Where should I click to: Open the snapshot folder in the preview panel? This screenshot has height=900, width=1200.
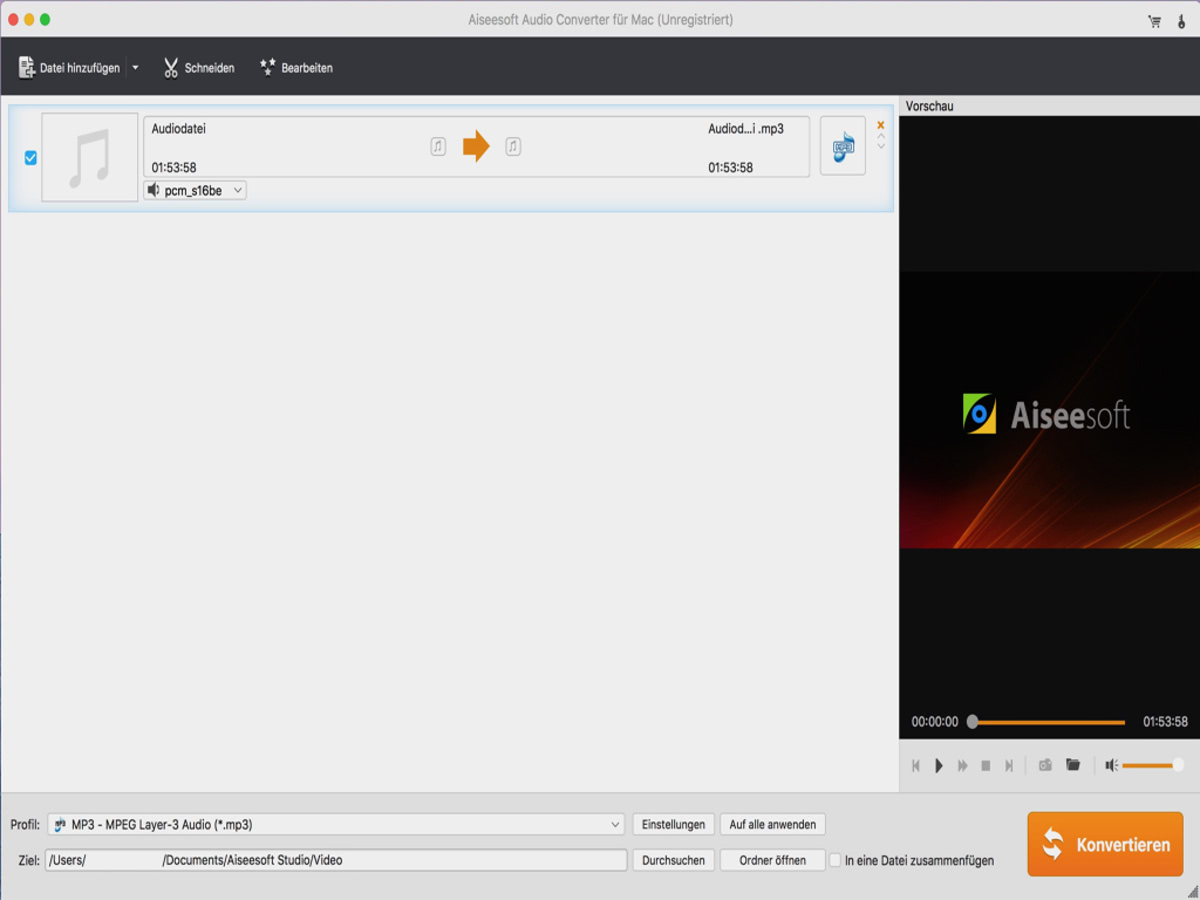(x=1072, y=765)
